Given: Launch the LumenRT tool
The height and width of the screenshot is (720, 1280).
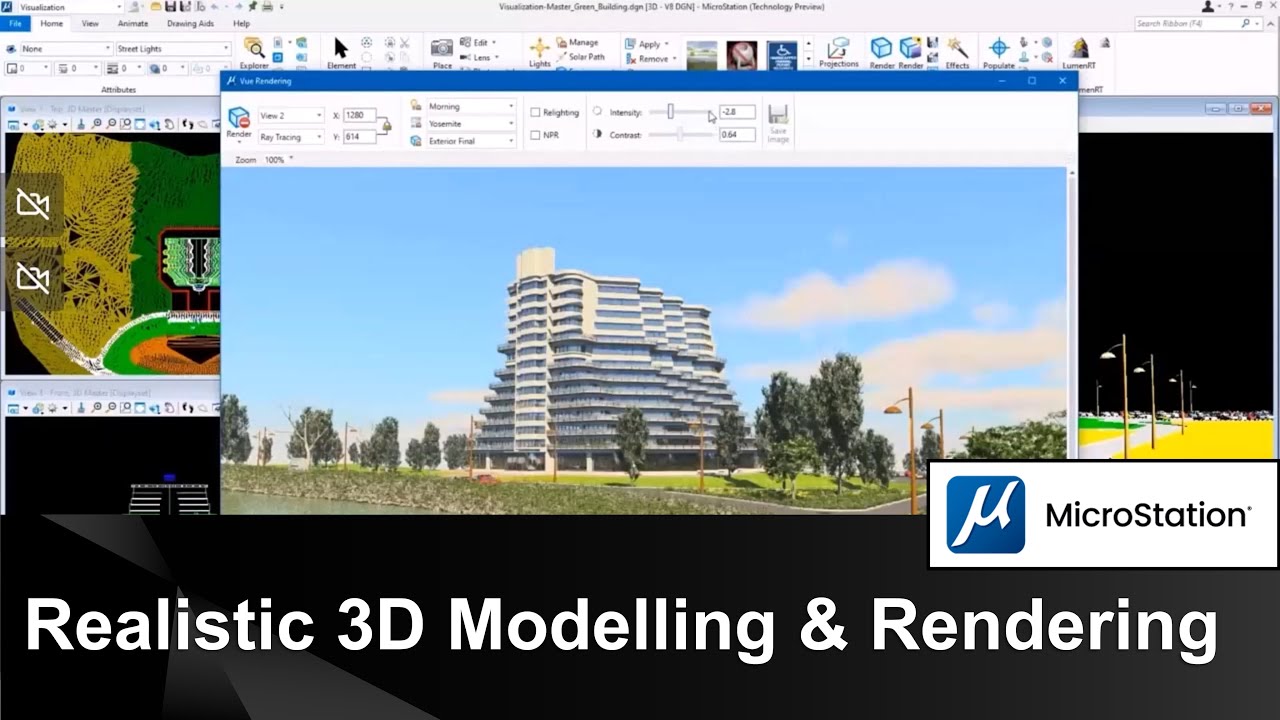Looking at the screenshot, I should 1079,52.
